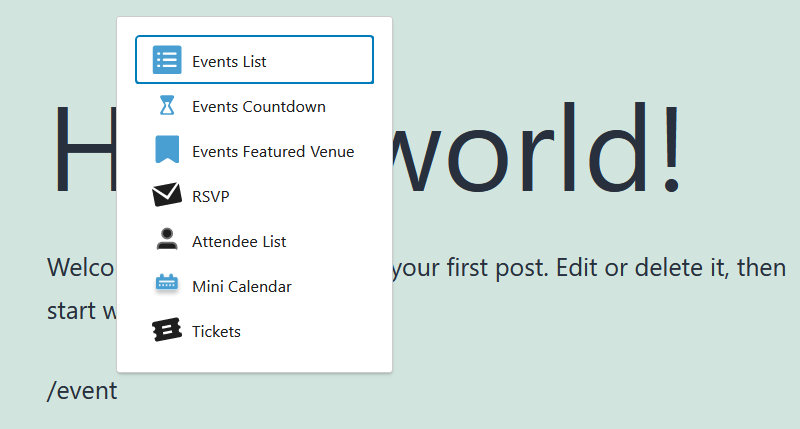Click the person Attendee List icon

tap(167, 239)
